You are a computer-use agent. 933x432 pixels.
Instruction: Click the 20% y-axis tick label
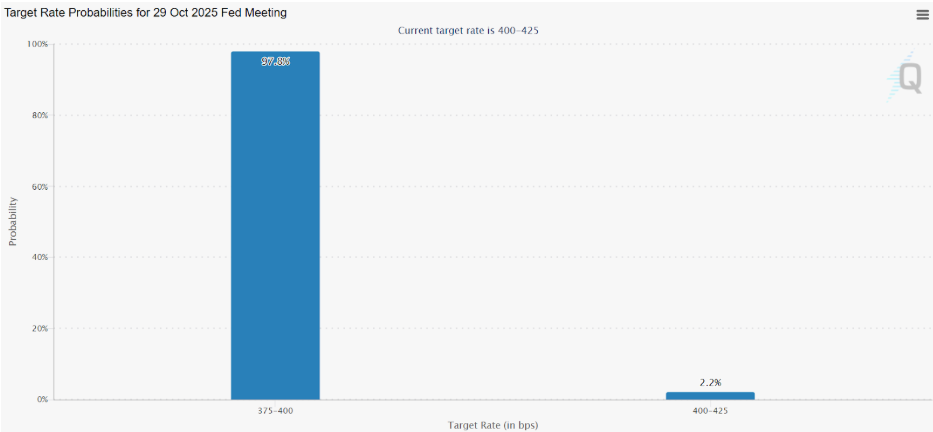39,328
